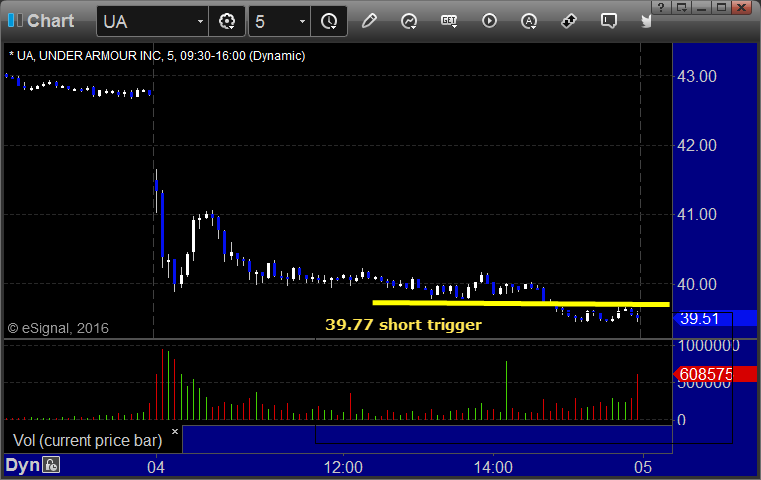Screen dimensions: 761x480
Task: Click the 14:00 time axis label
Action: click(493, 467)
